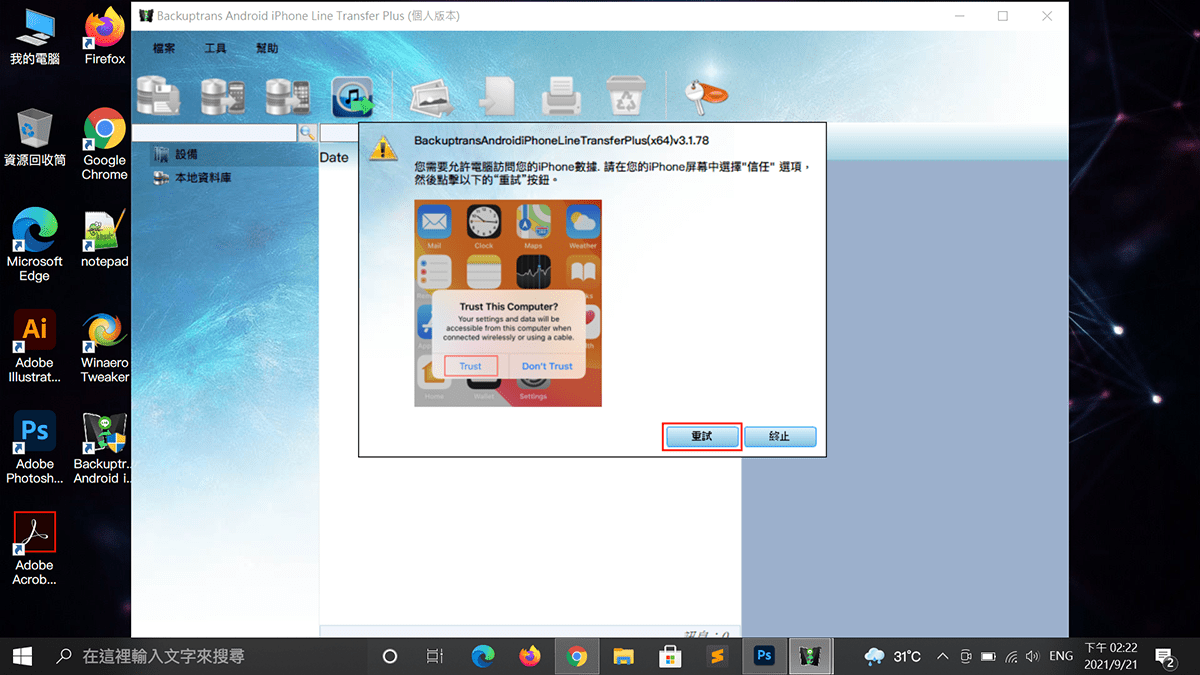
Task: Select 本地資料庫 in the sidebar tree
Action: [x=202, y=178]
